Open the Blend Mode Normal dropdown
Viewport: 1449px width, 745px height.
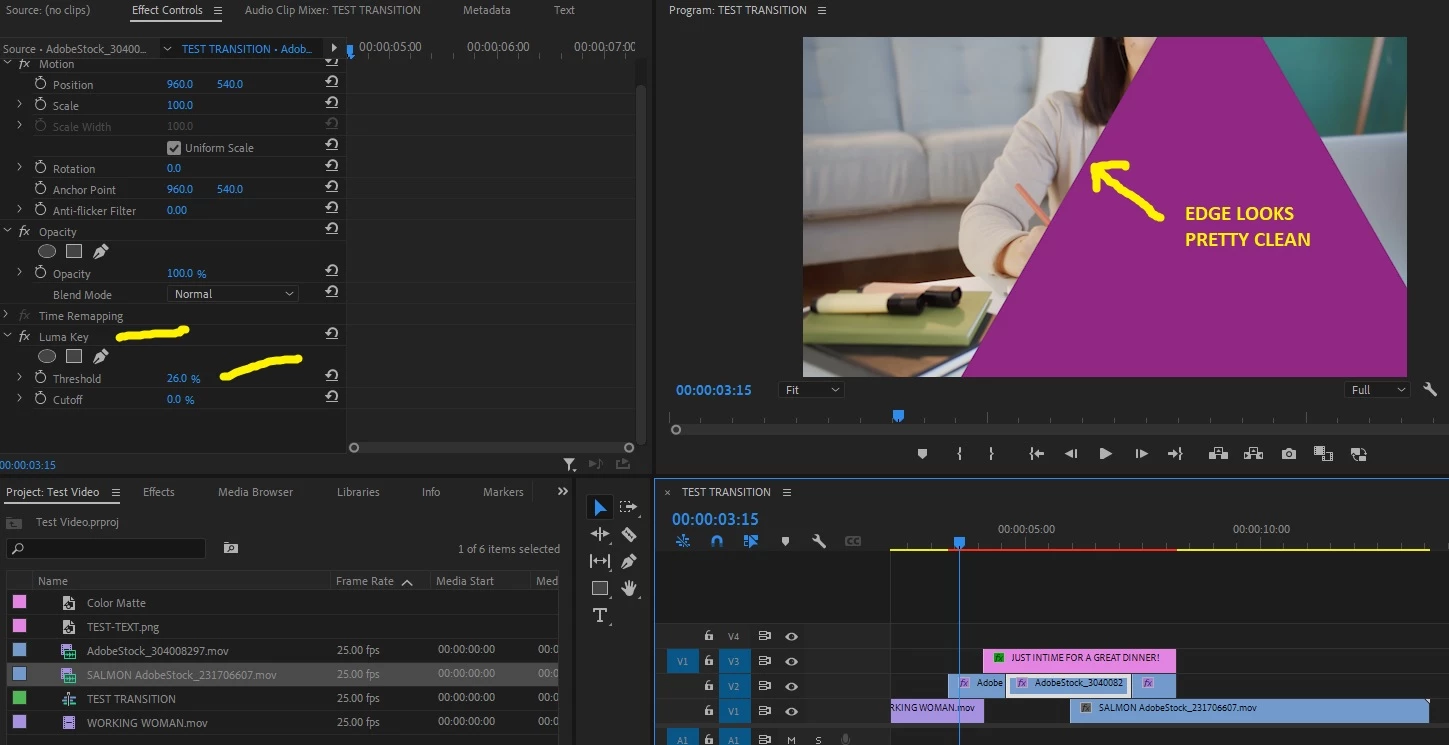point(233,294)
